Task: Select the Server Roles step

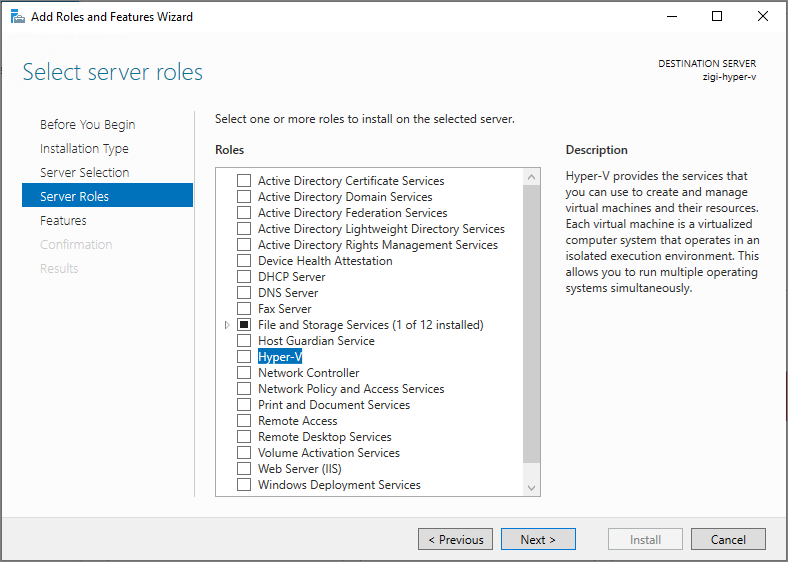Action: [108, 196]
